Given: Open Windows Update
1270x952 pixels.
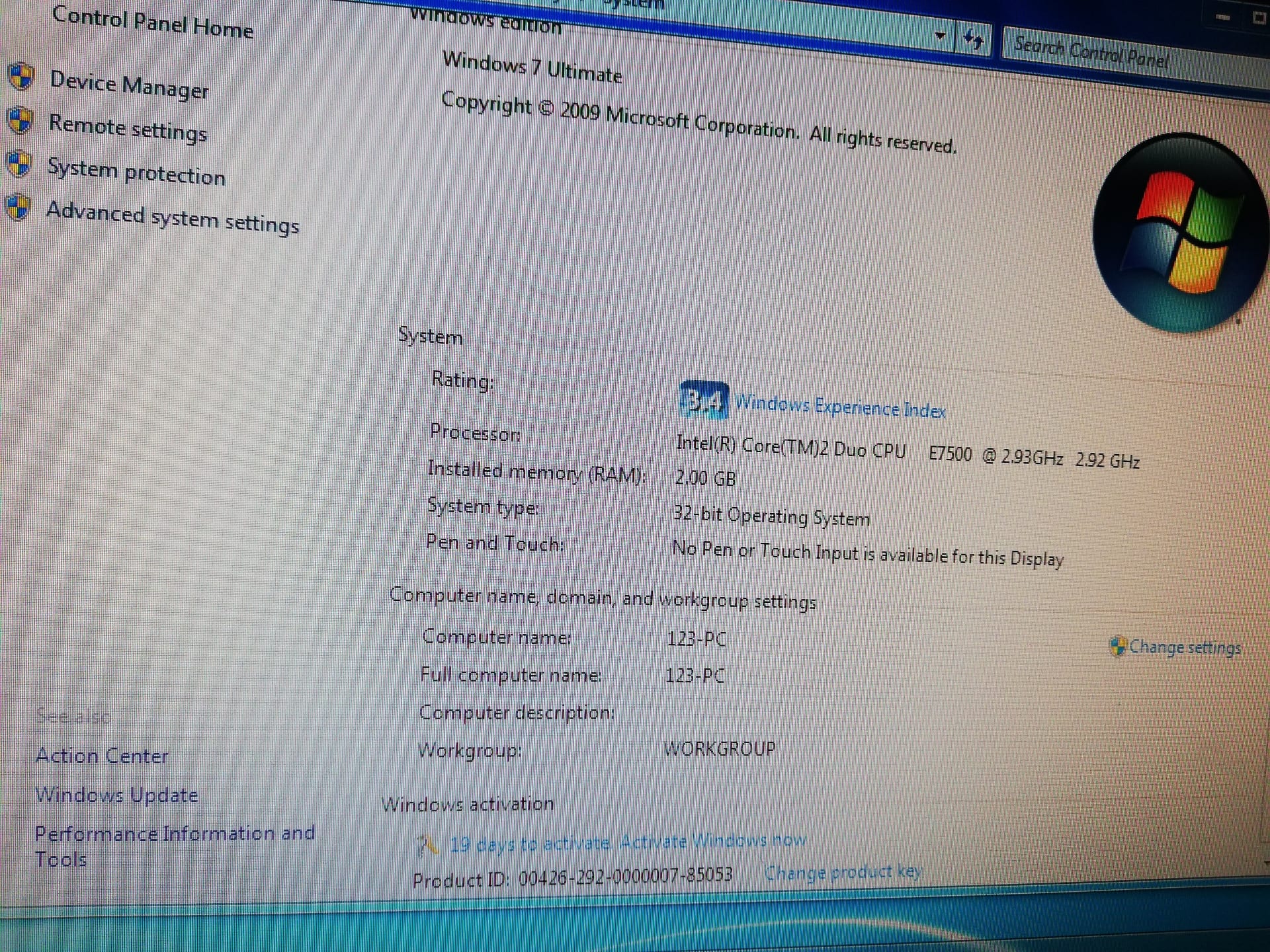Looking at the screenshot, I should [117, 794].
